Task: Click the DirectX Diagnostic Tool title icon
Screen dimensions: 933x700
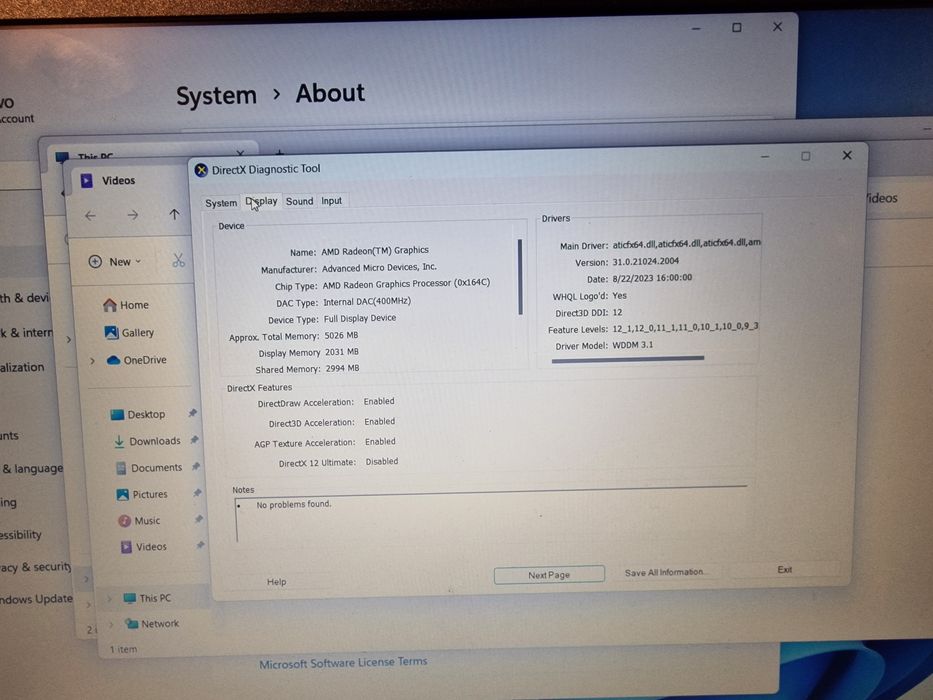Action: click(201, 170)
